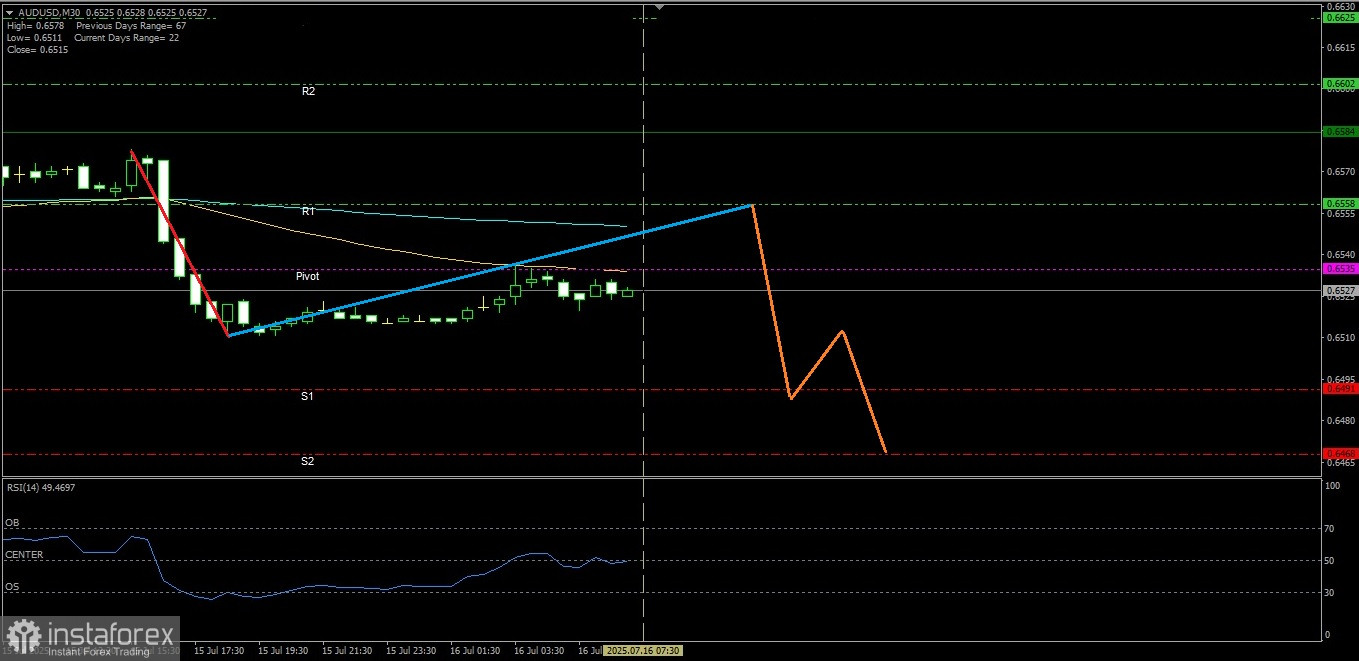Click the AUDUSD,M30 symbol title
1359x661 pixels.
(x=47, y=13)
